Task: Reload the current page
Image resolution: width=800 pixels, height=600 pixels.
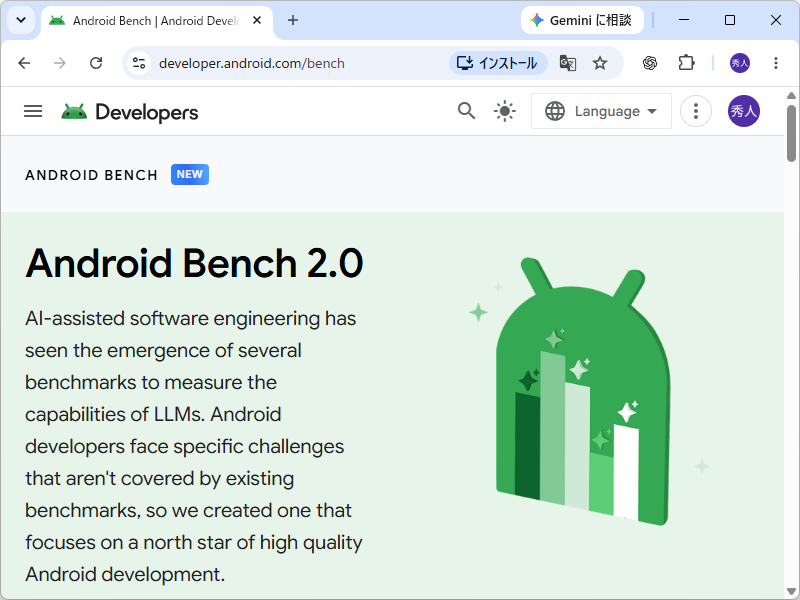Action: (96, 63)
